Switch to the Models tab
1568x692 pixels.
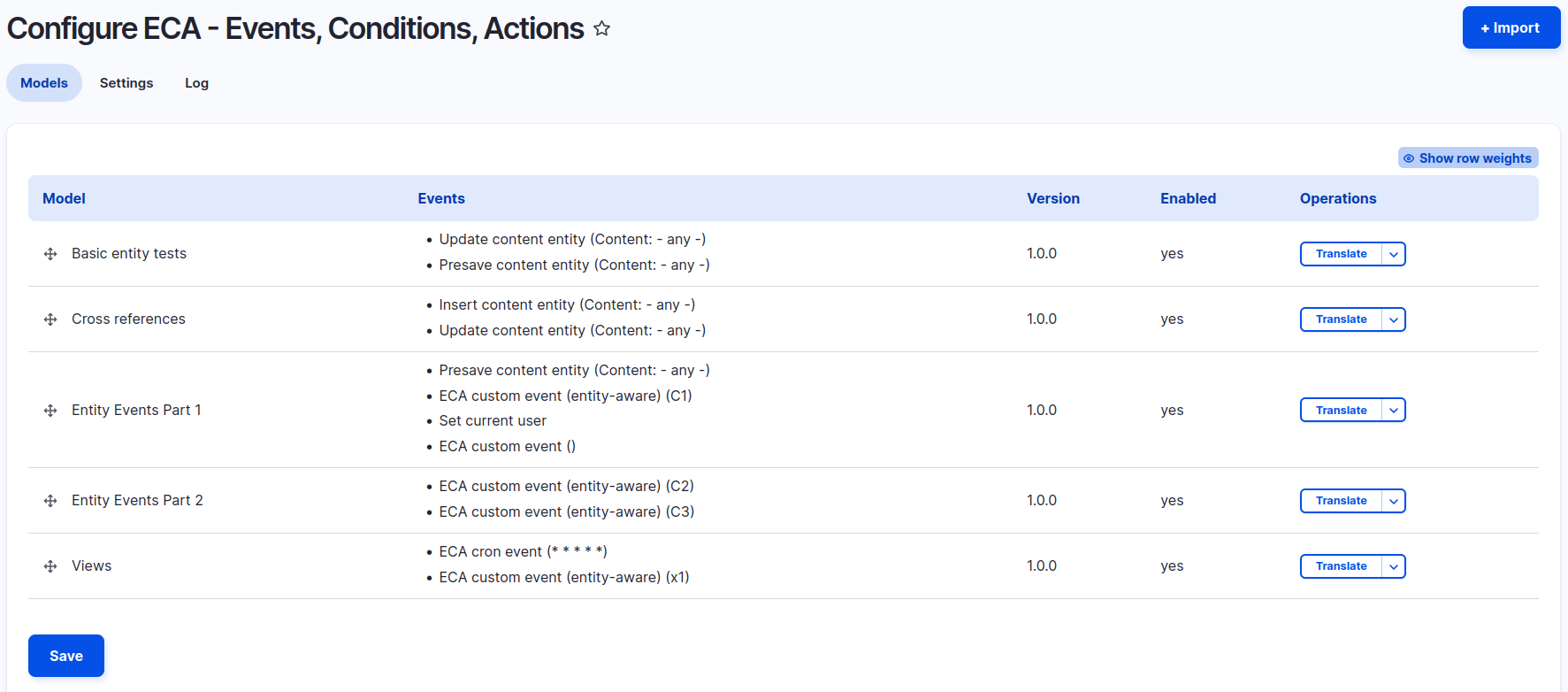pos(44,82)
